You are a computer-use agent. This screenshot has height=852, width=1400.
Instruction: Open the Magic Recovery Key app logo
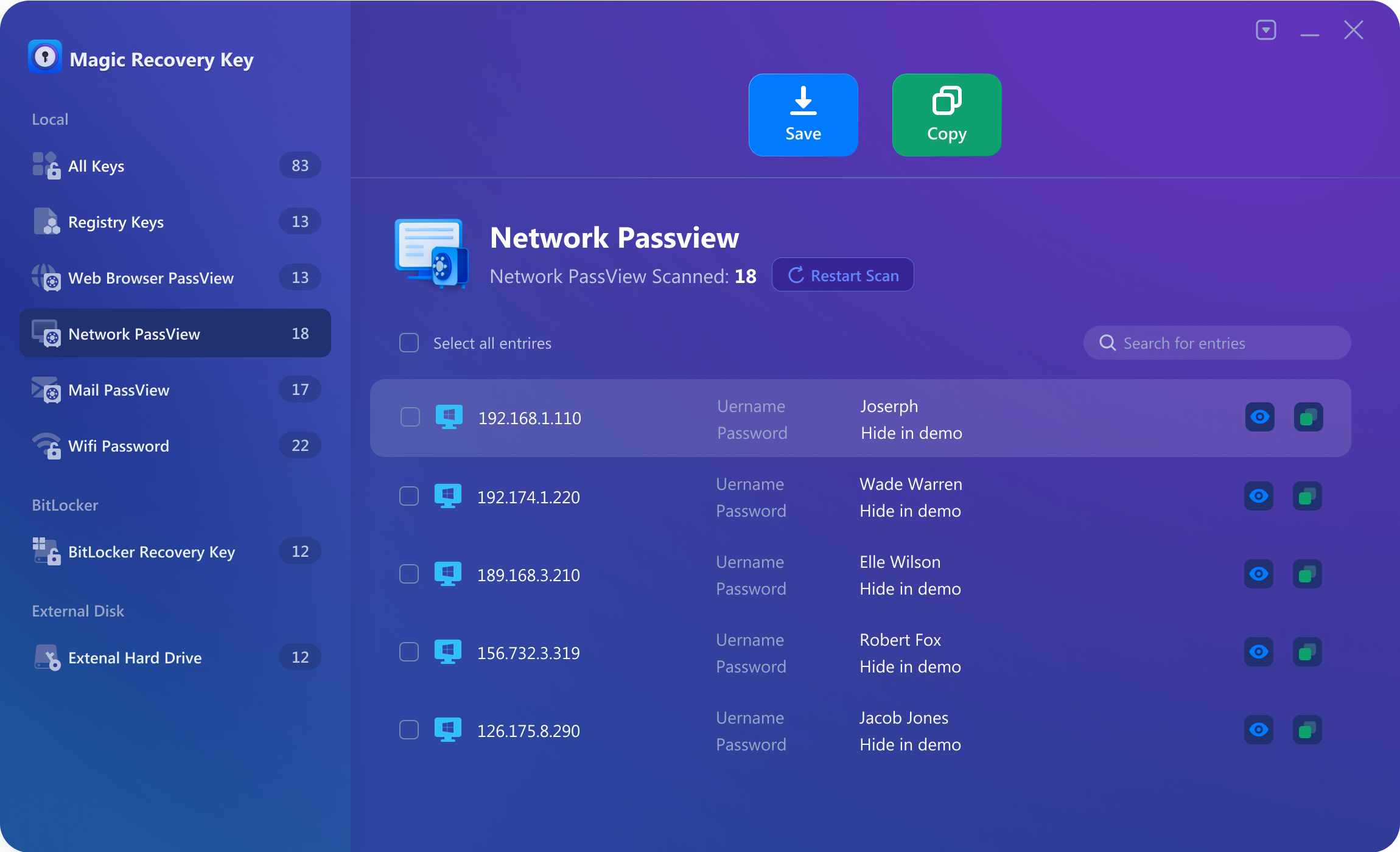(45, 57)
